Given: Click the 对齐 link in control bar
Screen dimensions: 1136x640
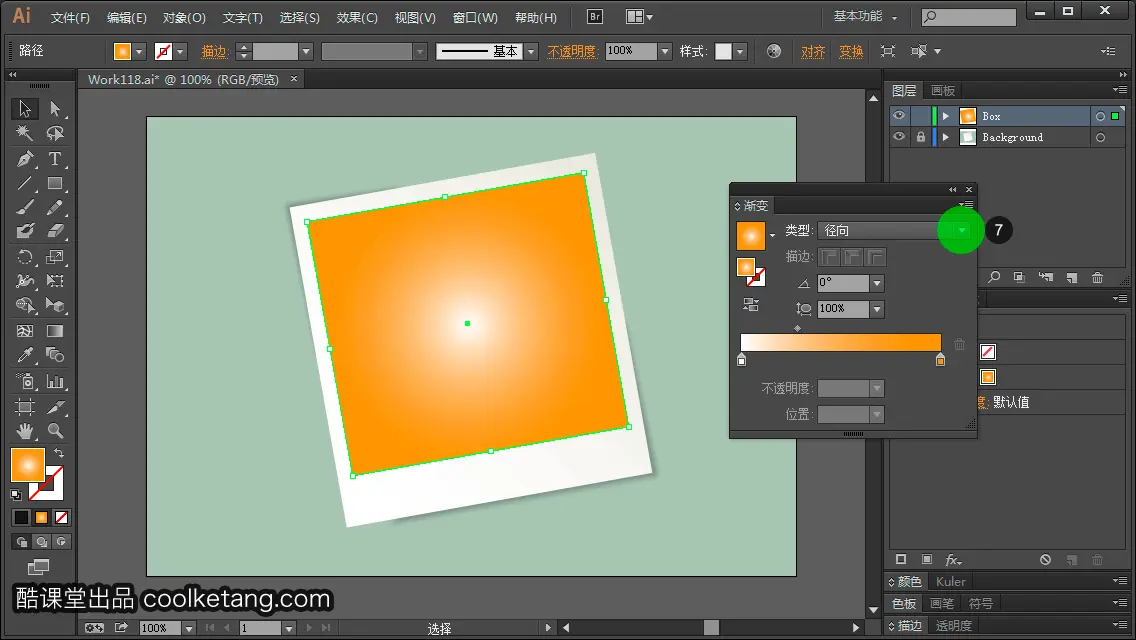Looking at the screenshot, I should (813, 51).
